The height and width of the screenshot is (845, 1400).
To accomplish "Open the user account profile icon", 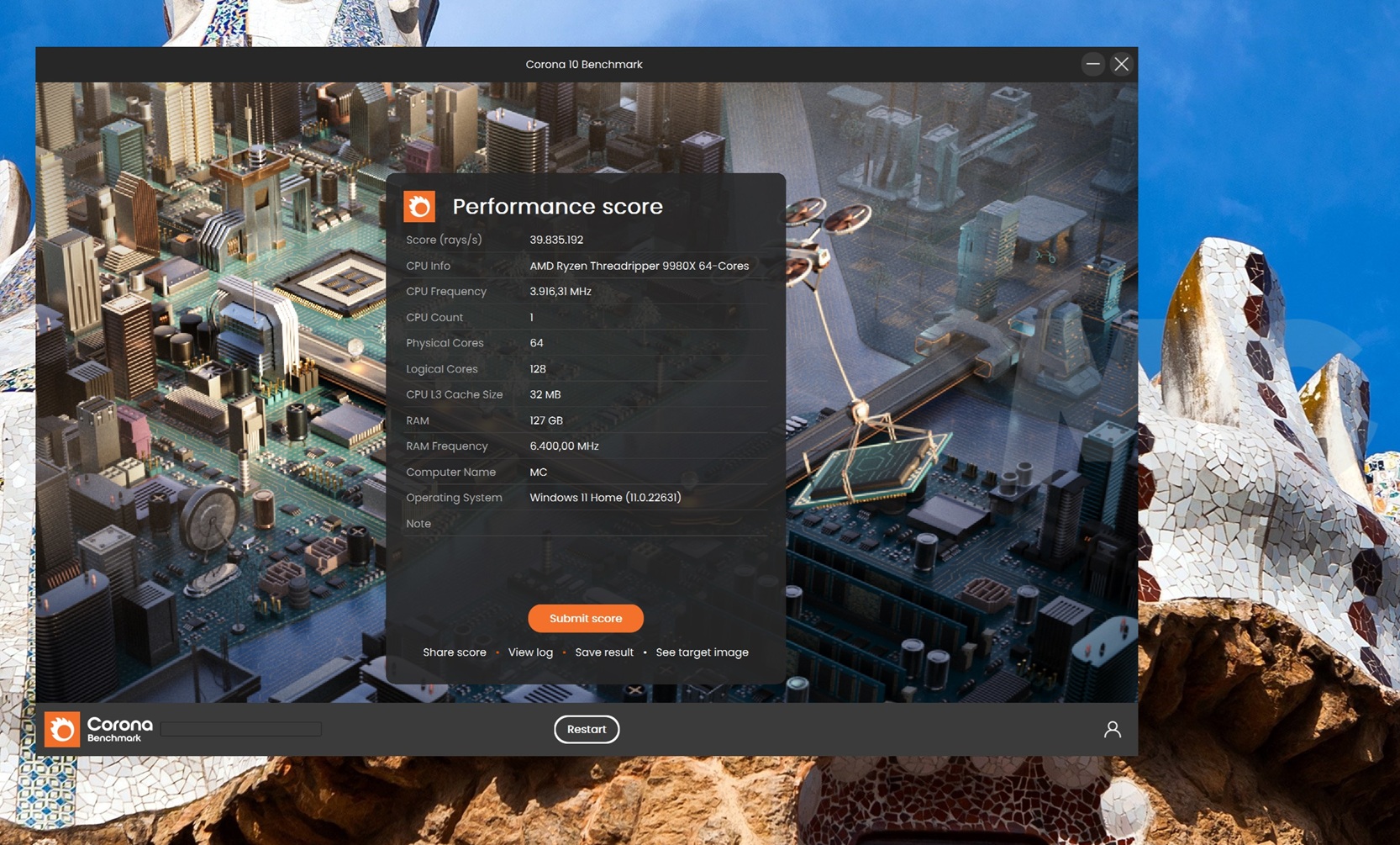I will click(1112, 729).
